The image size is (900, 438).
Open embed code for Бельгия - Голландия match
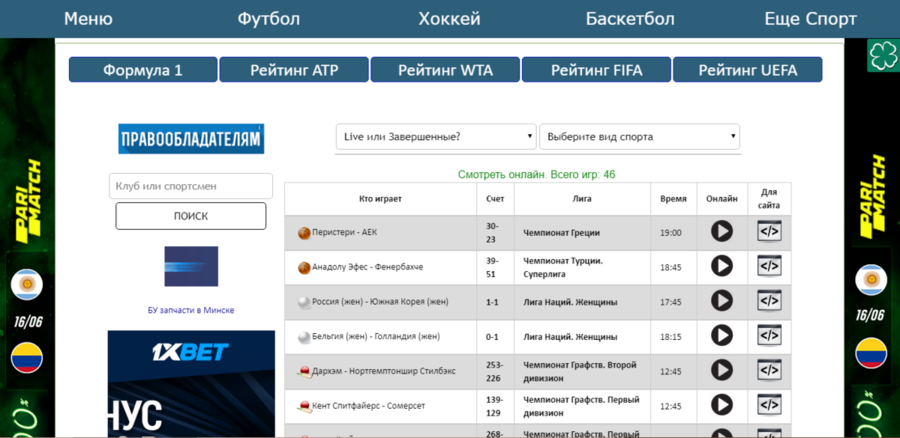tap(768, 336)
